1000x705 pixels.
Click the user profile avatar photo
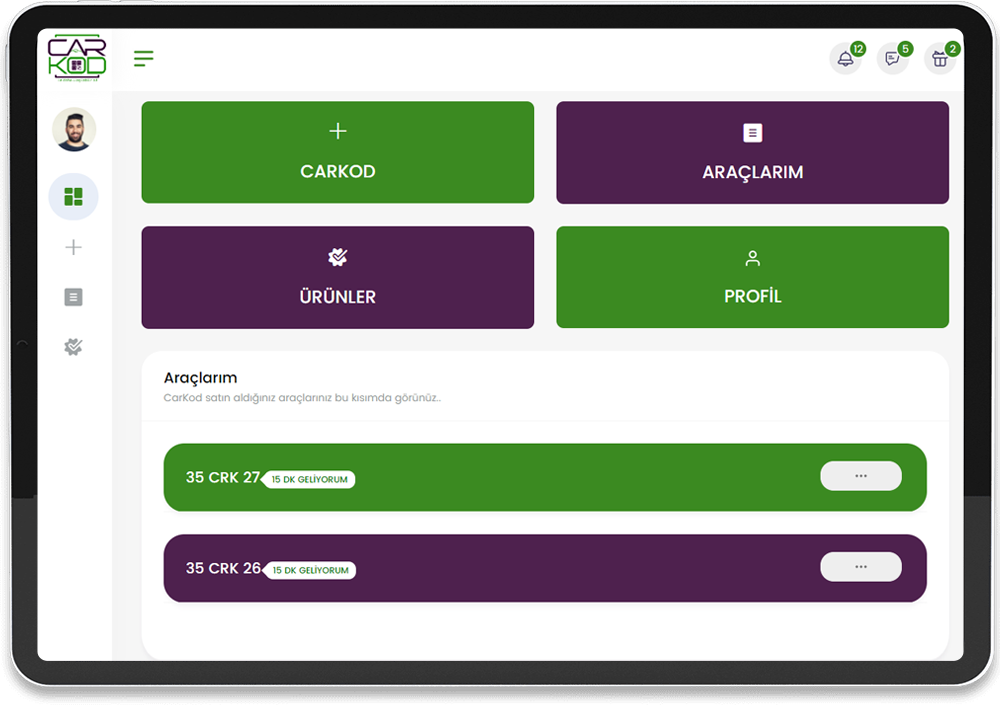tap(74, 130)
